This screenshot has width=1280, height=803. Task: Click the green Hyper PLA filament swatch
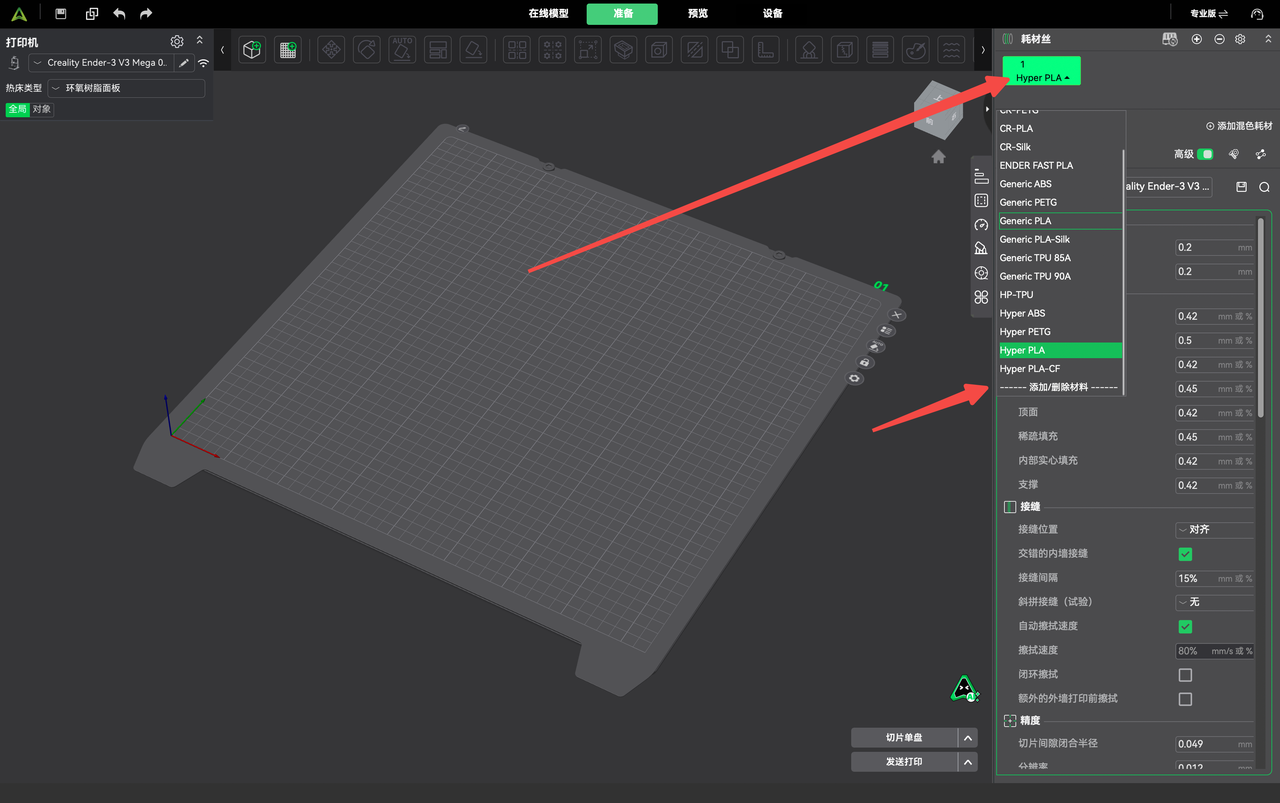click(x=1042, y=71)
